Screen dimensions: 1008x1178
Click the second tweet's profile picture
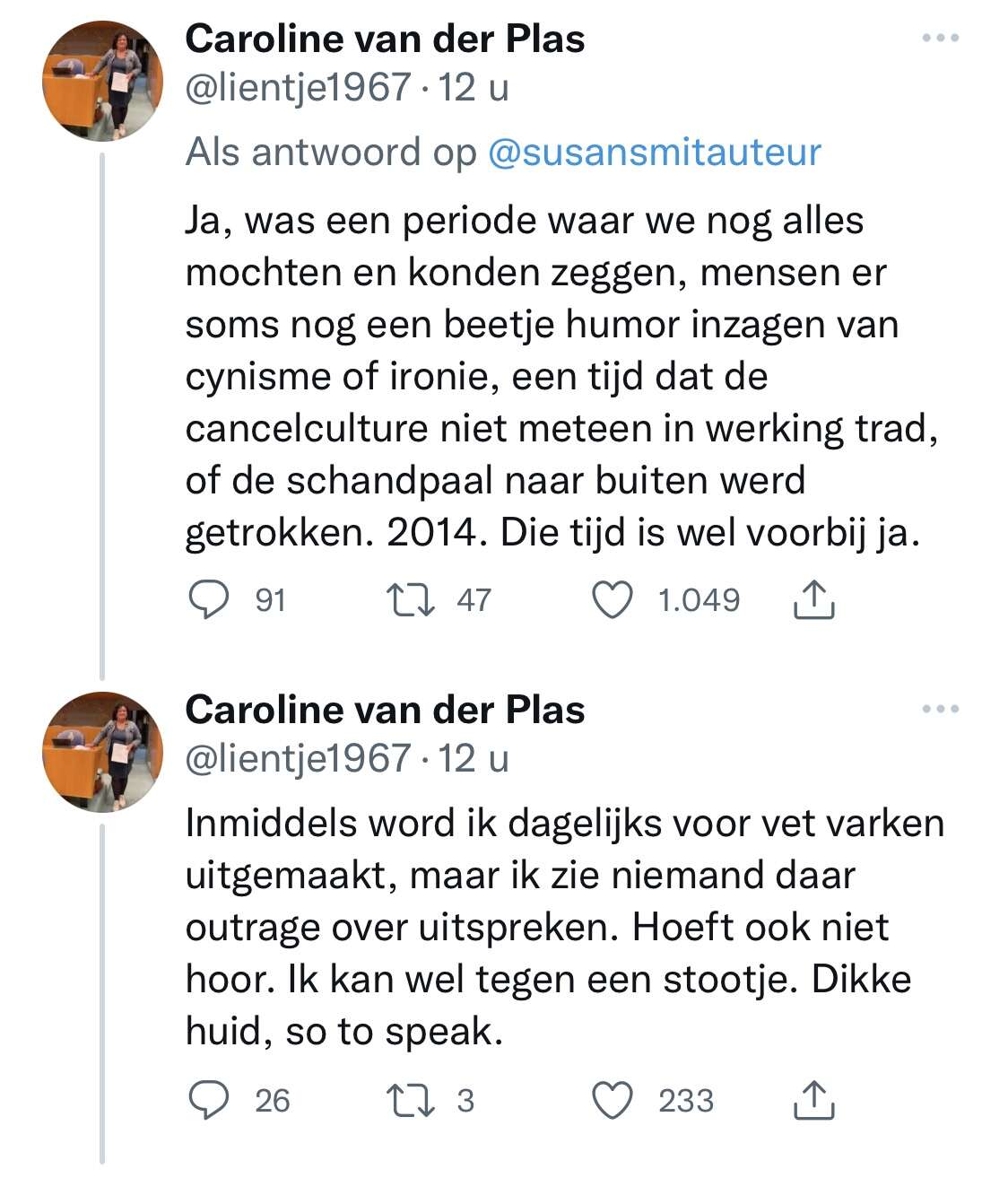(x=102, y=752)
